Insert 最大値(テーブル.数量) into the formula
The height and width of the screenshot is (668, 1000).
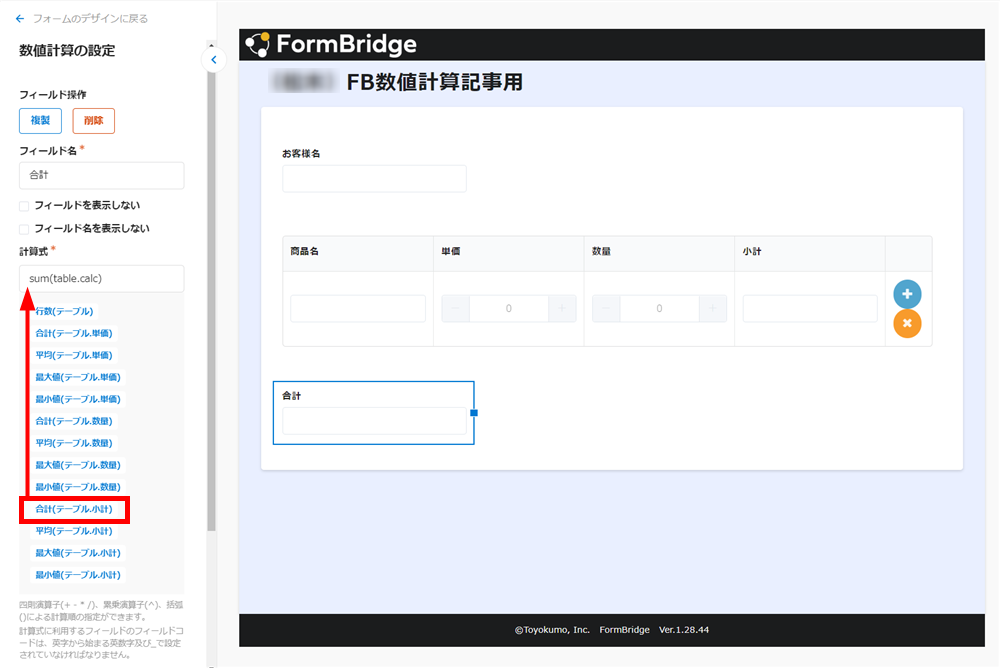78,465
